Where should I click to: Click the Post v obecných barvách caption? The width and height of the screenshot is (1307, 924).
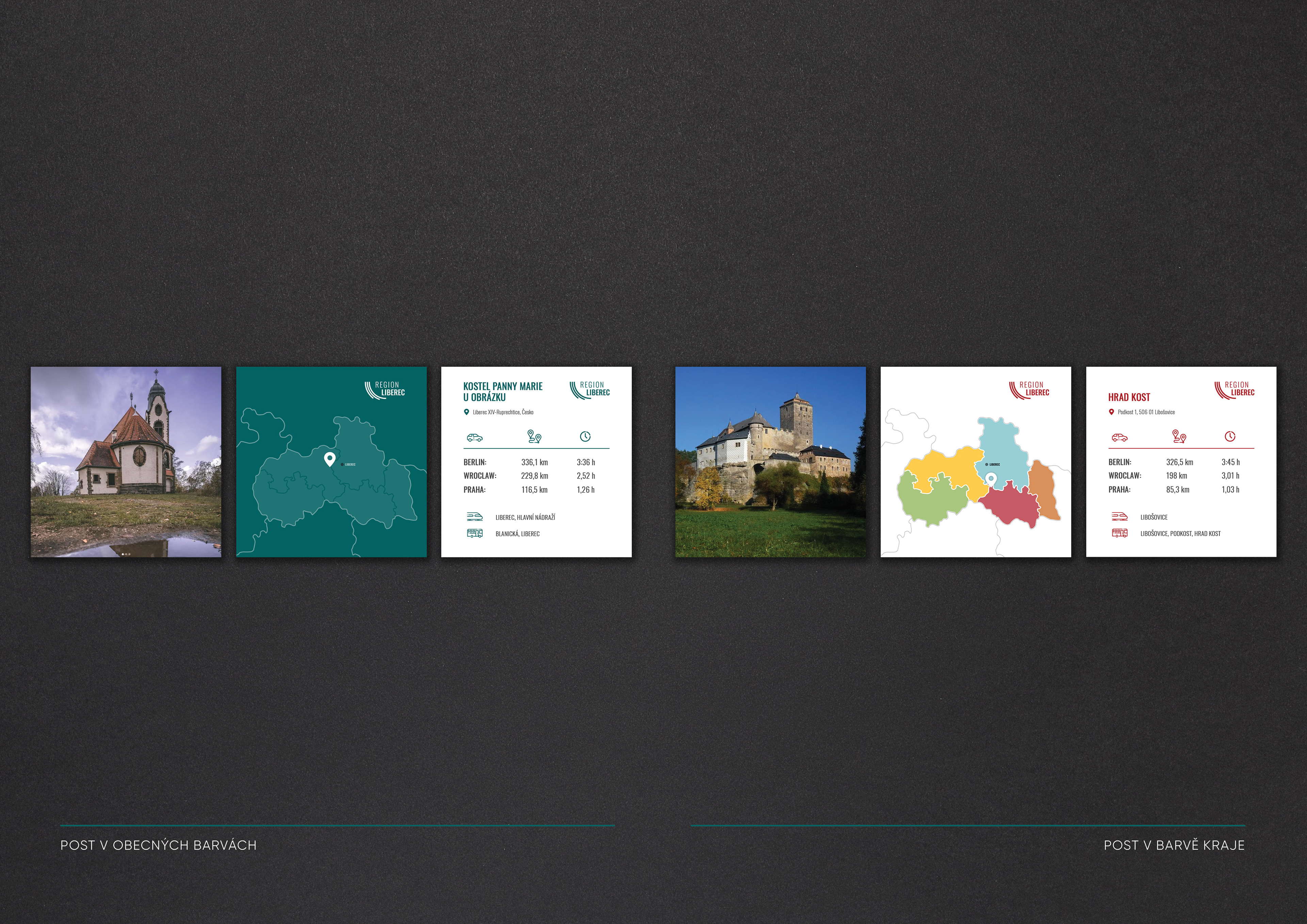(158, 845)
